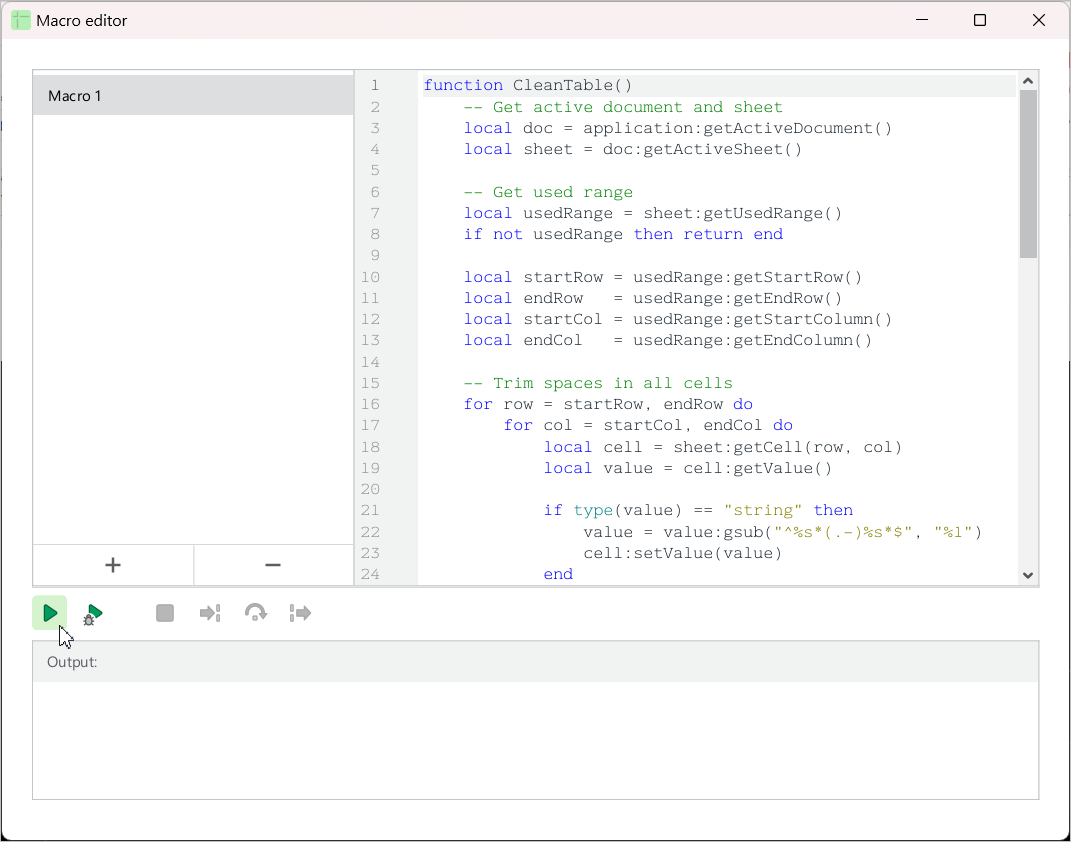The width and height of the screenshot is (1071, 842).
Task: Click the step over curved arrow icon
Action: 255,613
